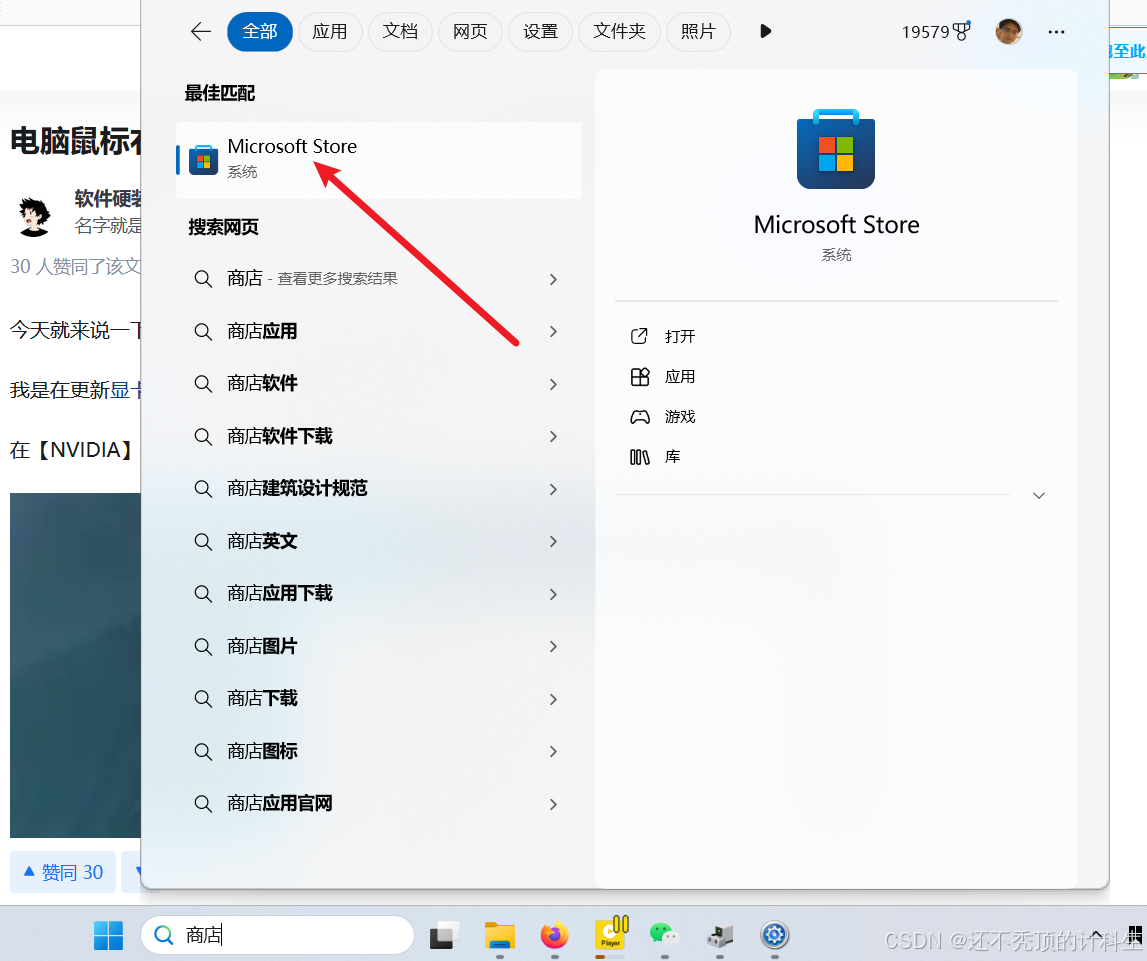1147x961 pixels.
Task: Expand chevron next to 商店图片
Action: point(553,647)
